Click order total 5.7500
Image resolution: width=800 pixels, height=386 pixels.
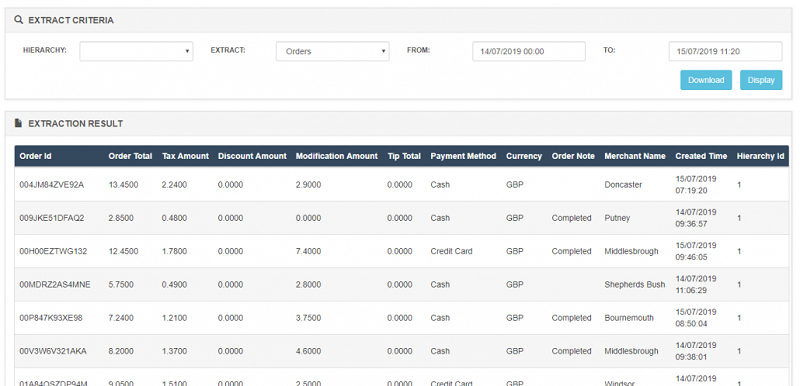(x=121, y=285)
